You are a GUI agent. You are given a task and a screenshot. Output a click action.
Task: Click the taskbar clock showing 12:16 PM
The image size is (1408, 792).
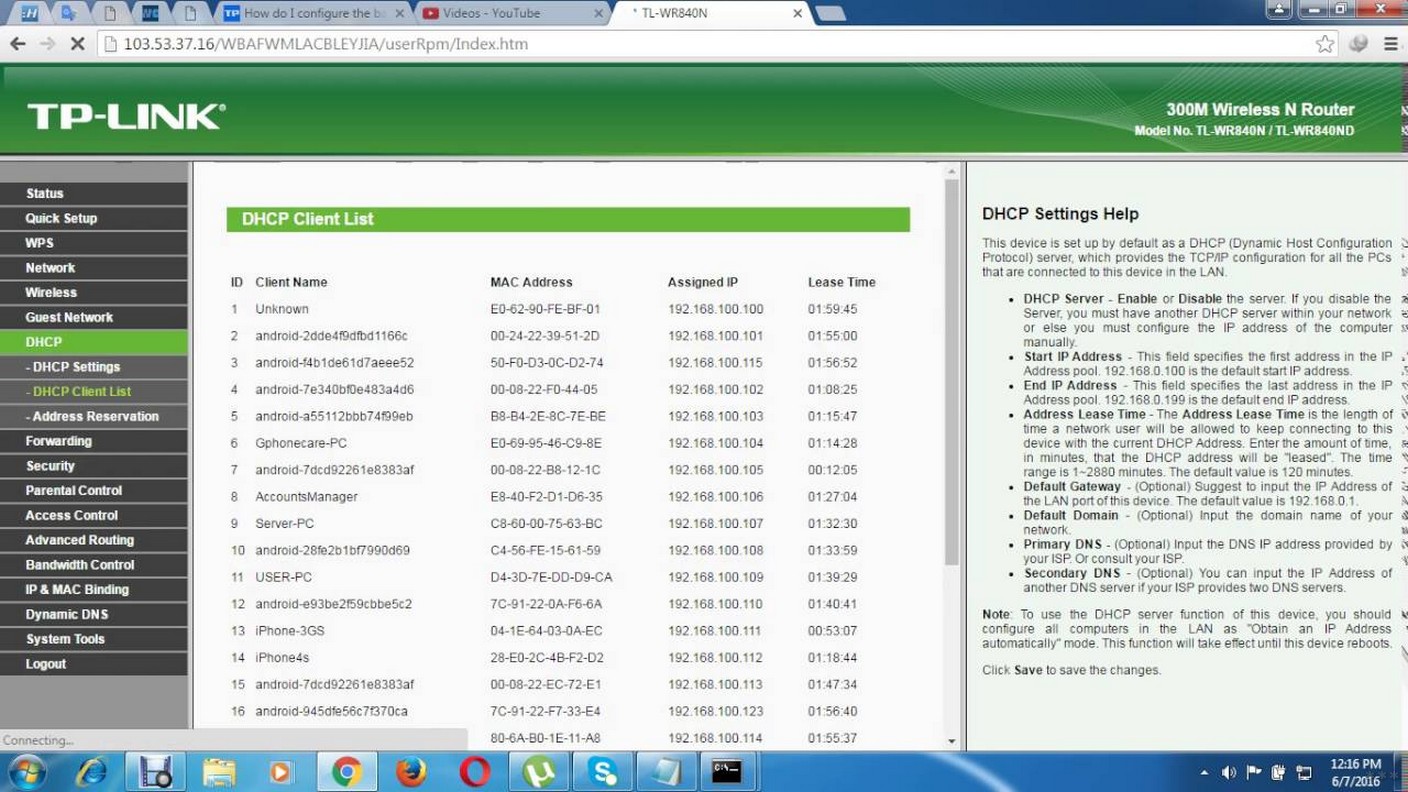click(x=1356, y=772)
